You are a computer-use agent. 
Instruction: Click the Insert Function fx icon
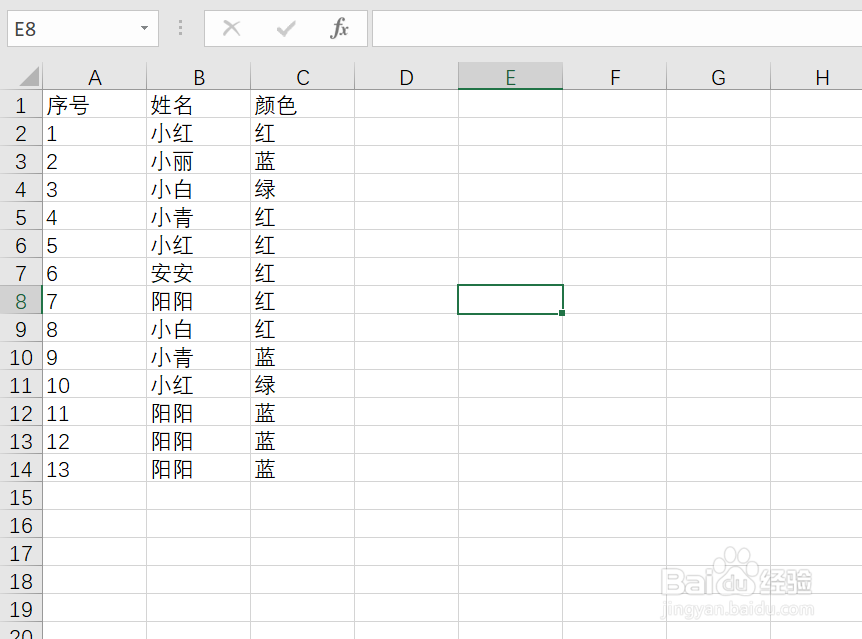tap(339, 28)
